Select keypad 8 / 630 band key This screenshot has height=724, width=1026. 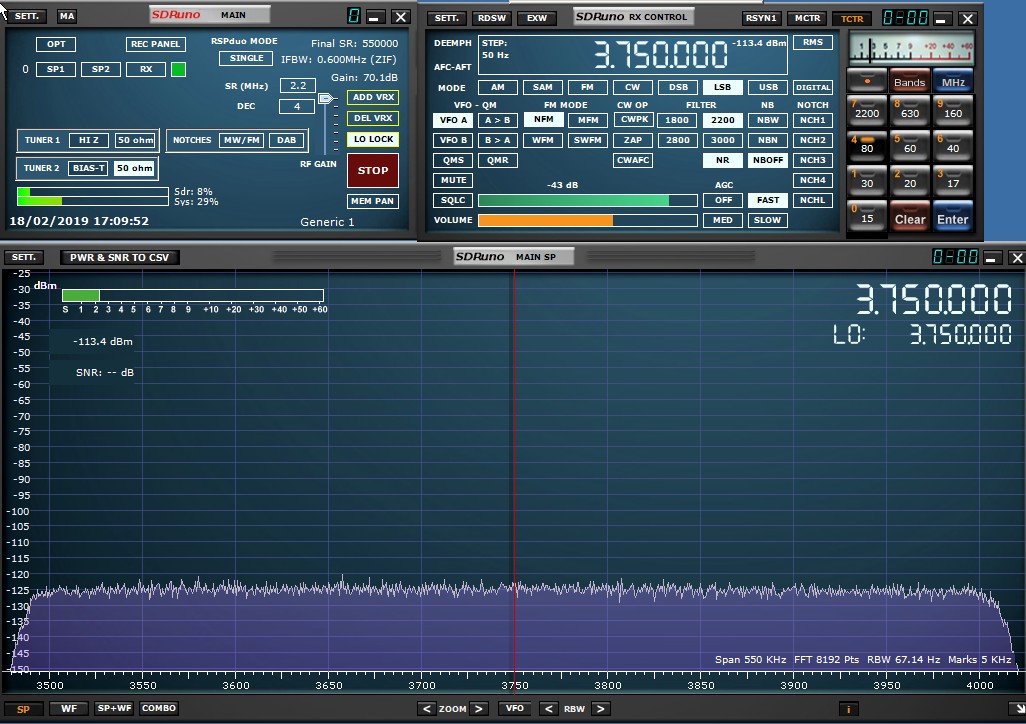point(910,110)
